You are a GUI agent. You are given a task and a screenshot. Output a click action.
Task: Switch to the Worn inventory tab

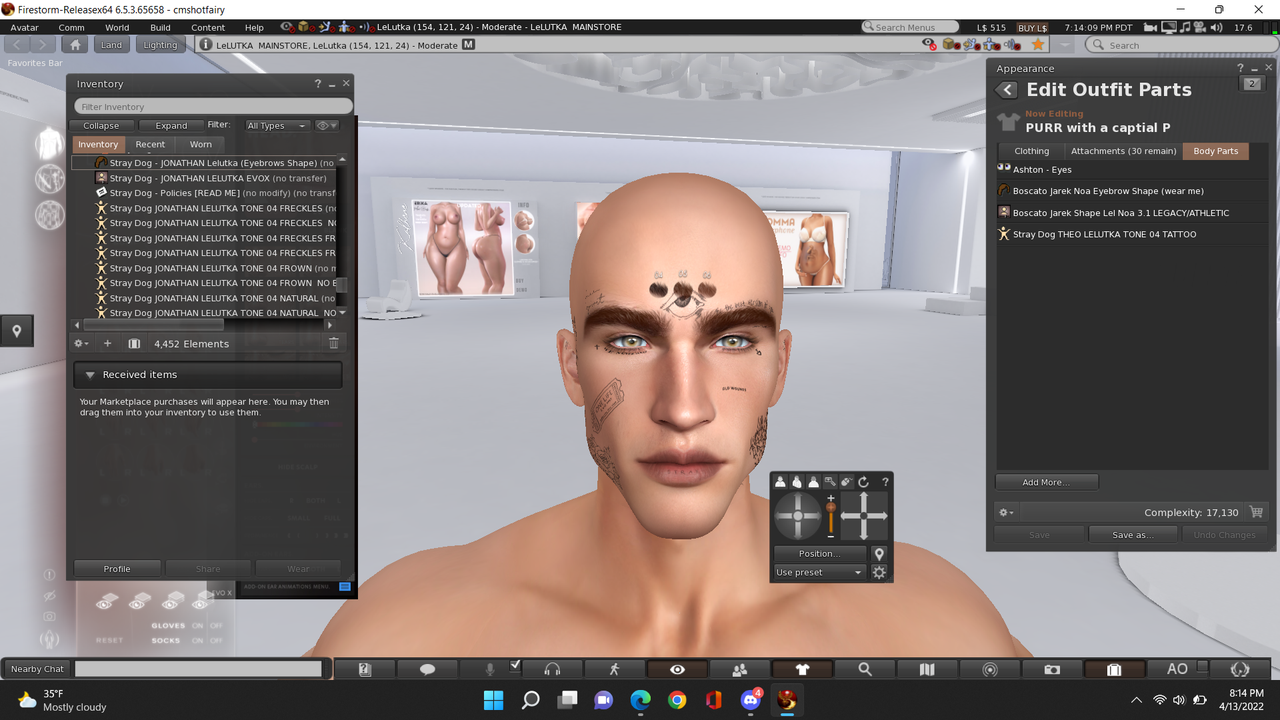click(x=200, y=144)
